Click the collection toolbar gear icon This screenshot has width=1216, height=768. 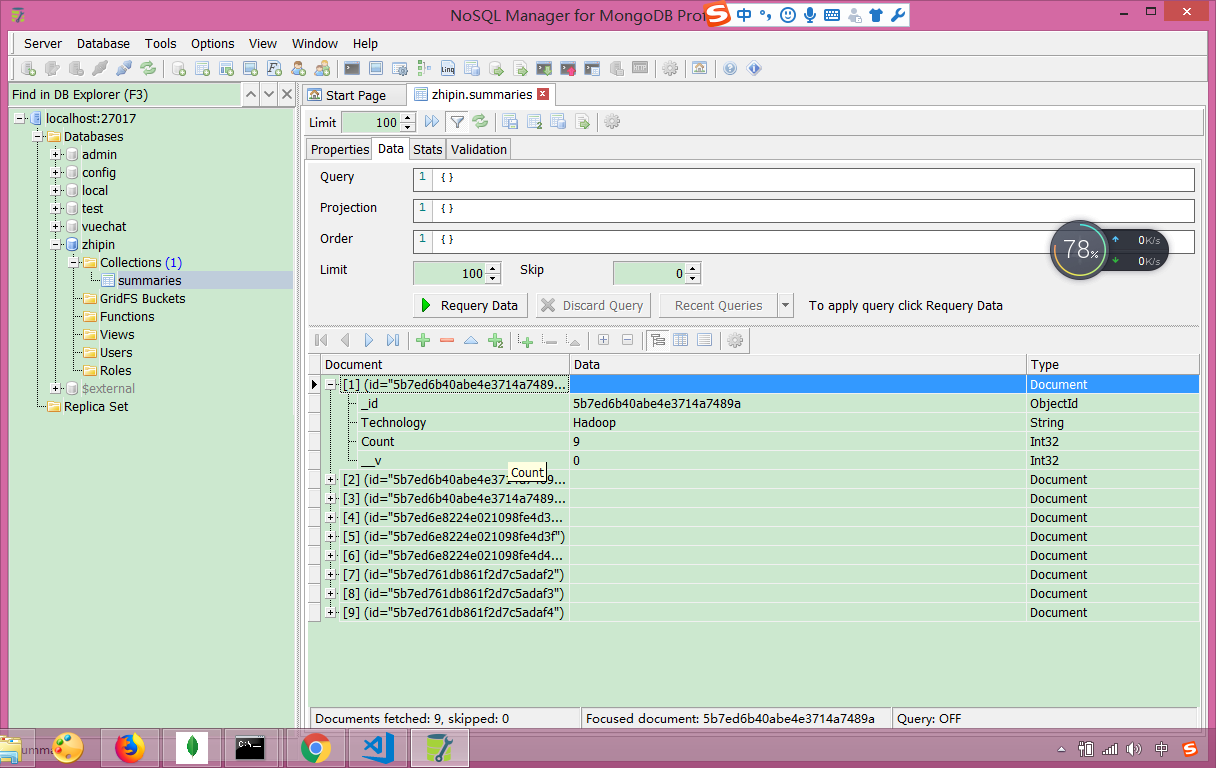(x=612, y=122)
